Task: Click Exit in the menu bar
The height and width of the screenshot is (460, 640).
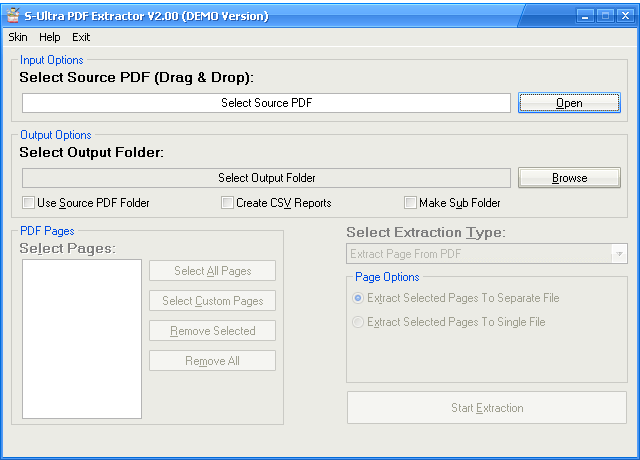Action: click(x=81, y=37)
